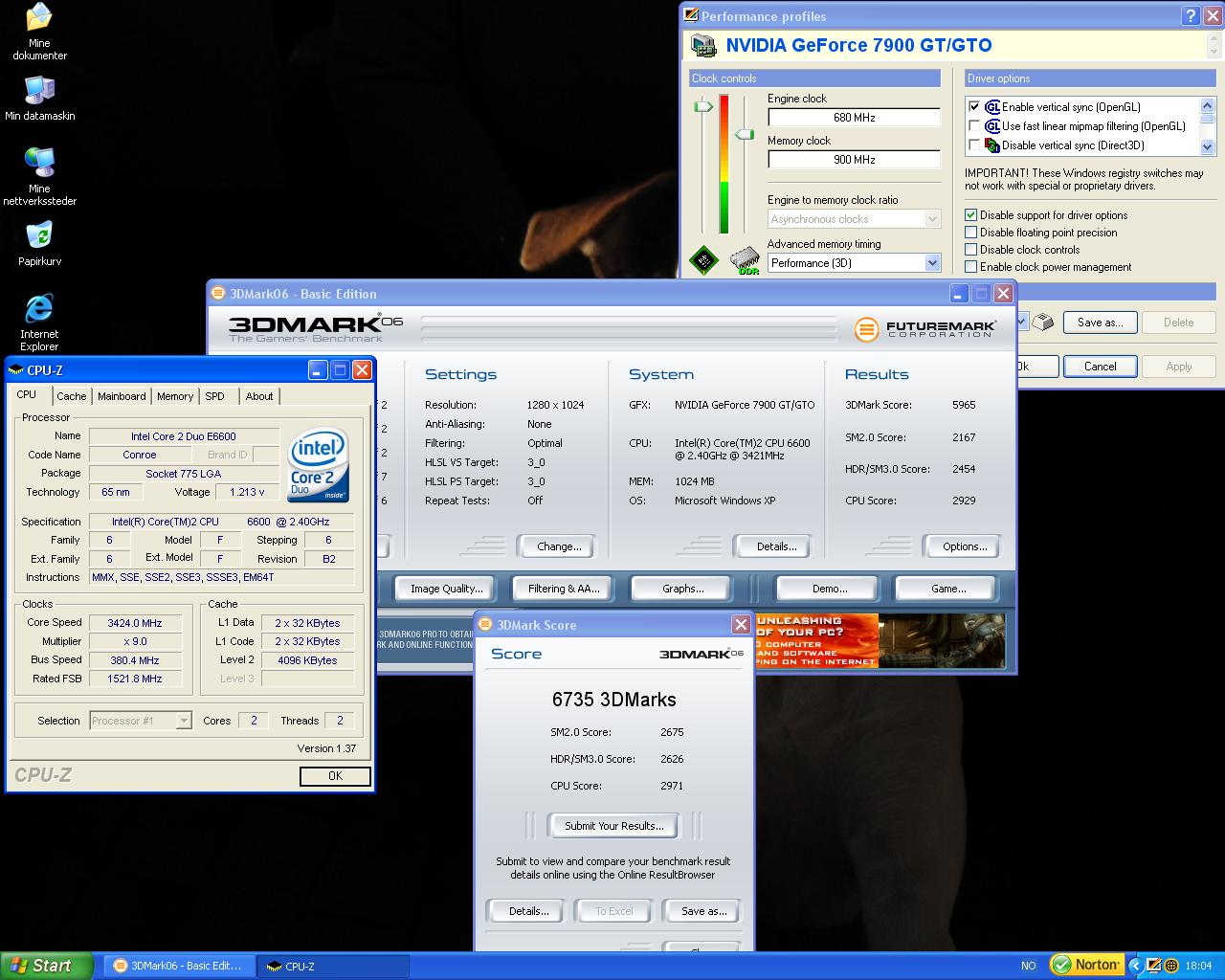This screenshot has height=980, width=1225.
Task: Check Disable clock controls
Action: click(971, 250)
